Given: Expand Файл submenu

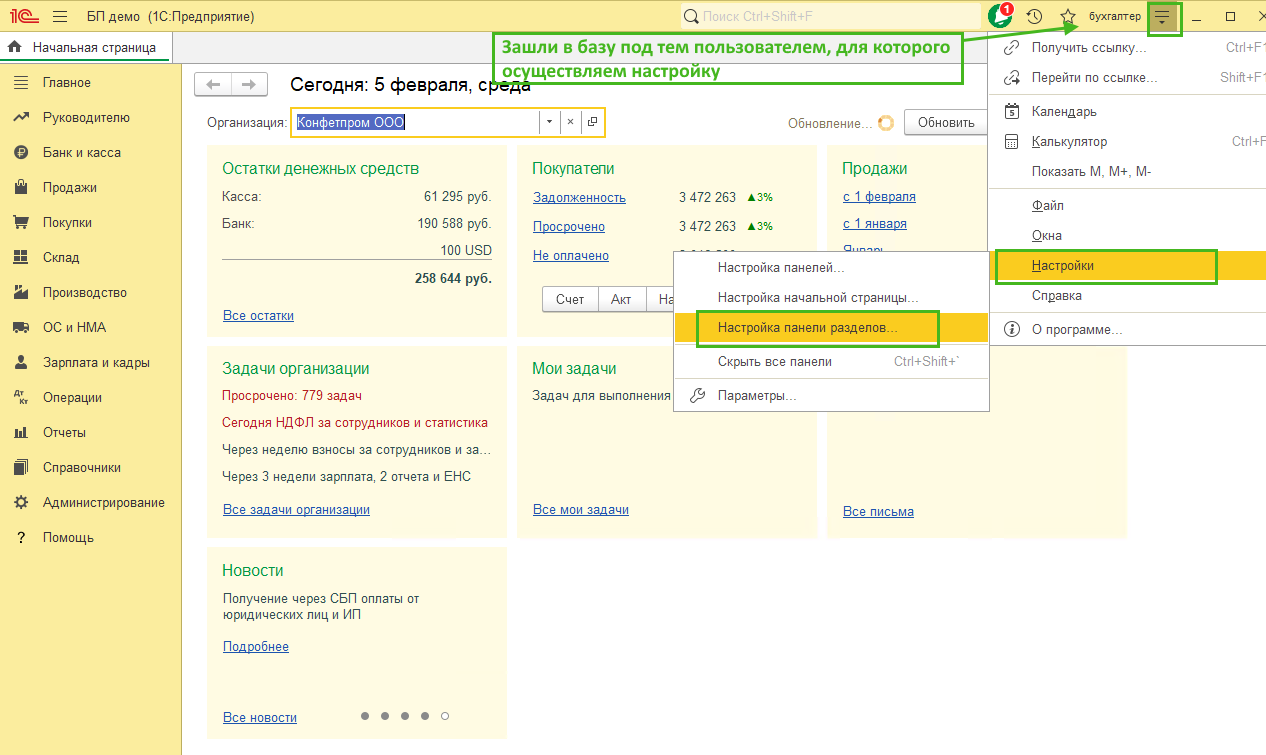Looking at the screenshot, I should coord(1127,206).
